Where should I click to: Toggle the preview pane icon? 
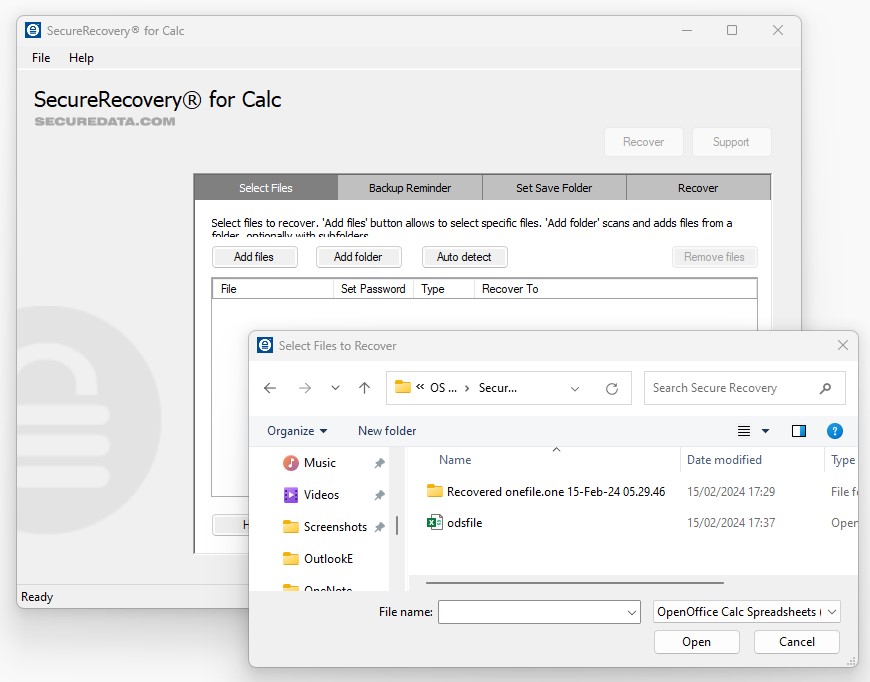pyautogui.click(x=799, y=431)
